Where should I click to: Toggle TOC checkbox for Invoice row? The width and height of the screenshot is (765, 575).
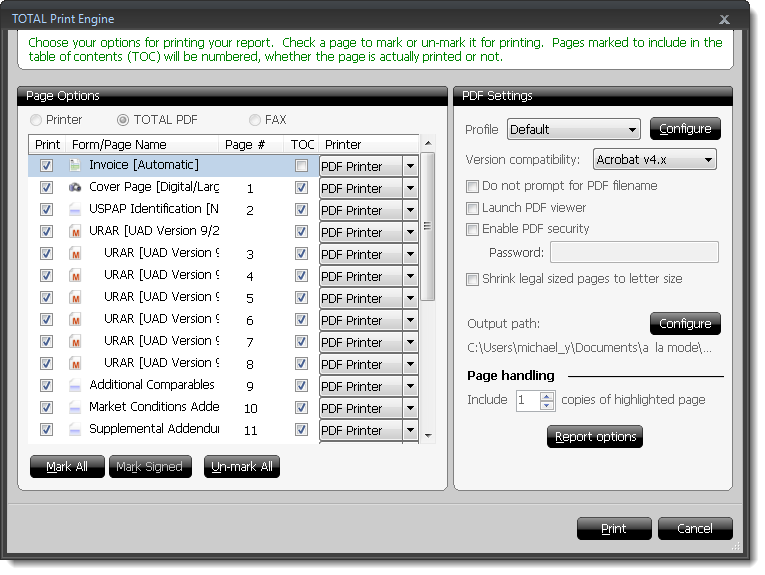301,166
